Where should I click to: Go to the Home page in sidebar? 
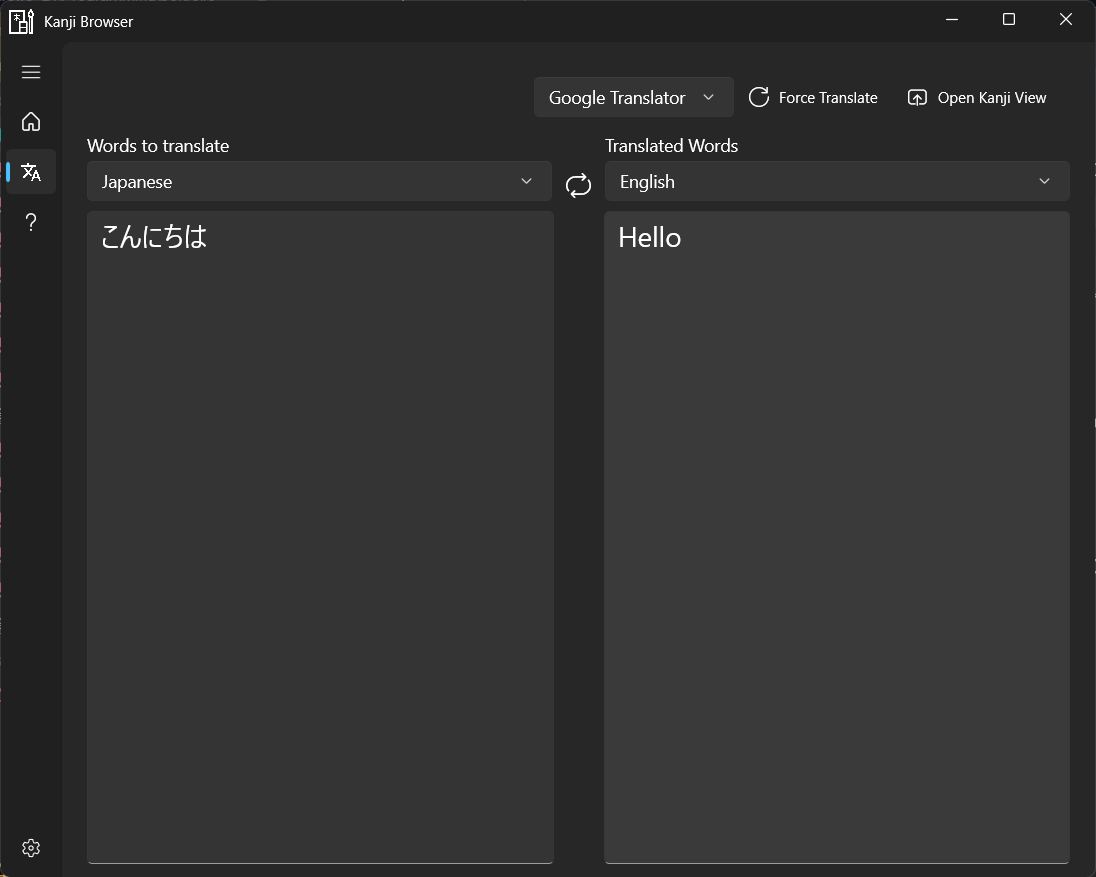point(31,121)
